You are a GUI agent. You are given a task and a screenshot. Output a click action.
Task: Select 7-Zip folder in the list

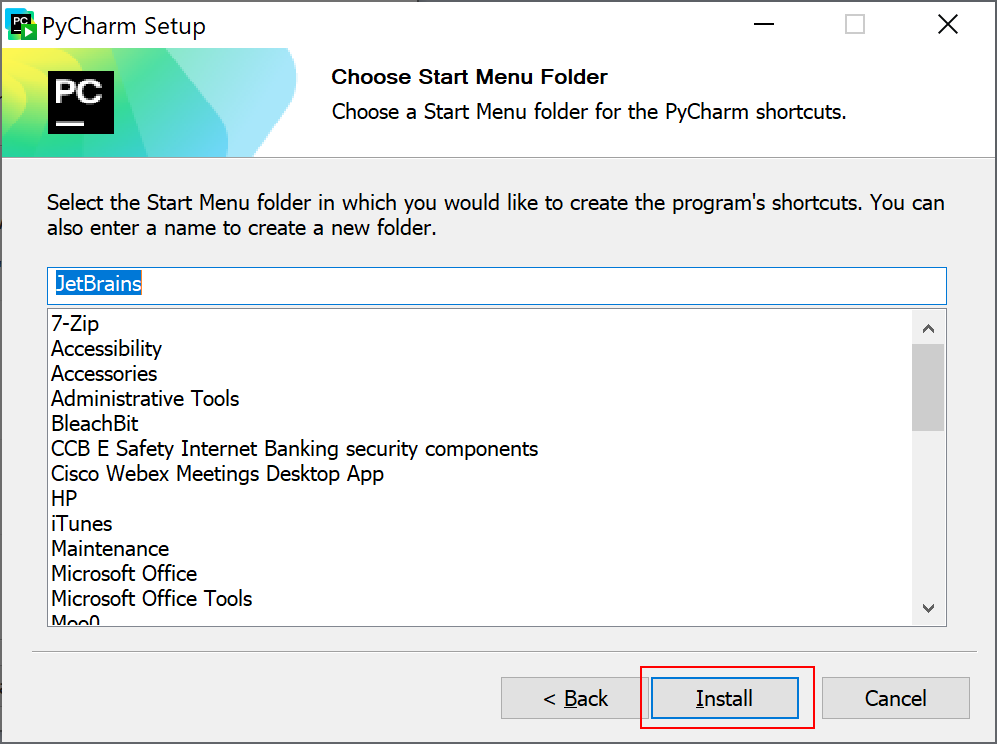tap(75, 324)
